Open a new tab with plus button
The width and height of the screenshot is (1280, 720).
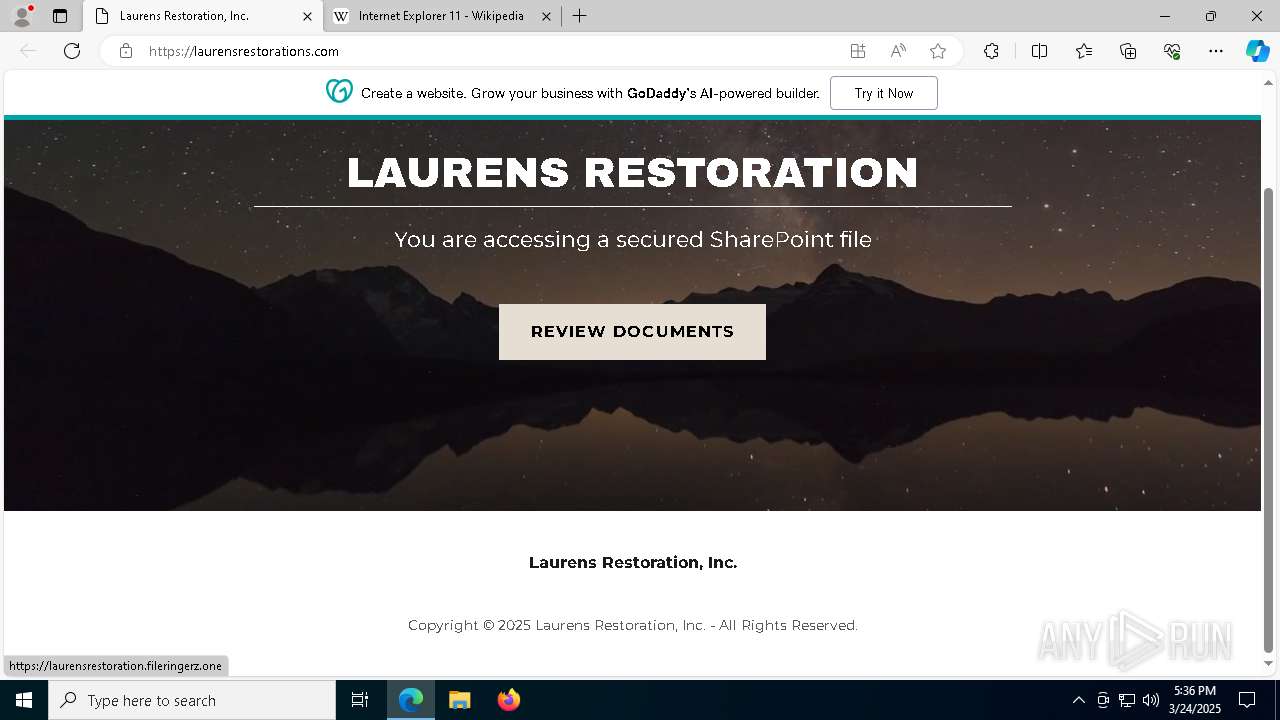(x=580, y=16)
